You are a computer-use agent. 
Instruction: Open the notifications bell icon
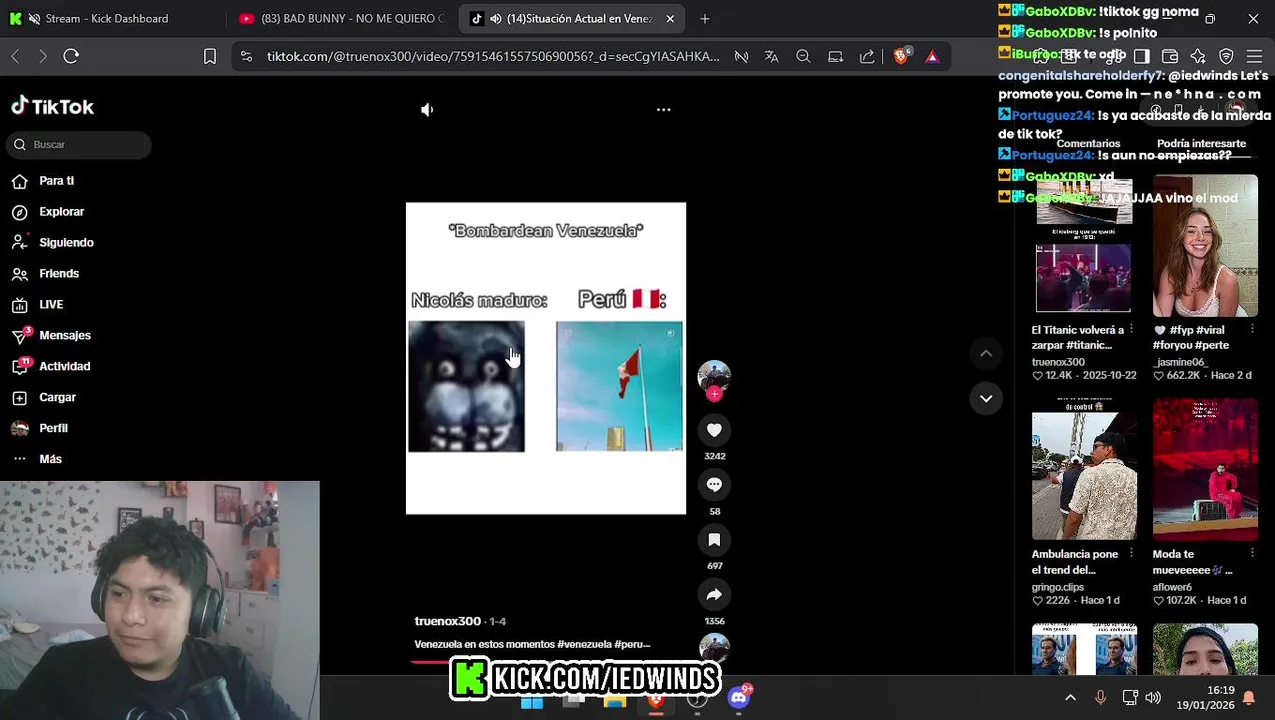[1249, 698]
